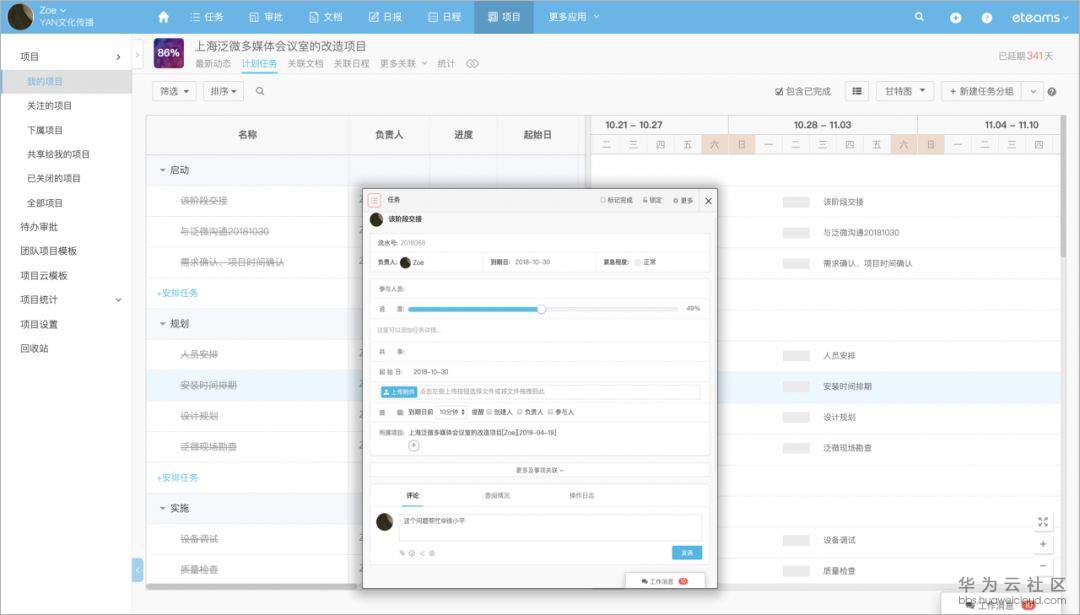Open 日程 in top navigation

point(444,17)
